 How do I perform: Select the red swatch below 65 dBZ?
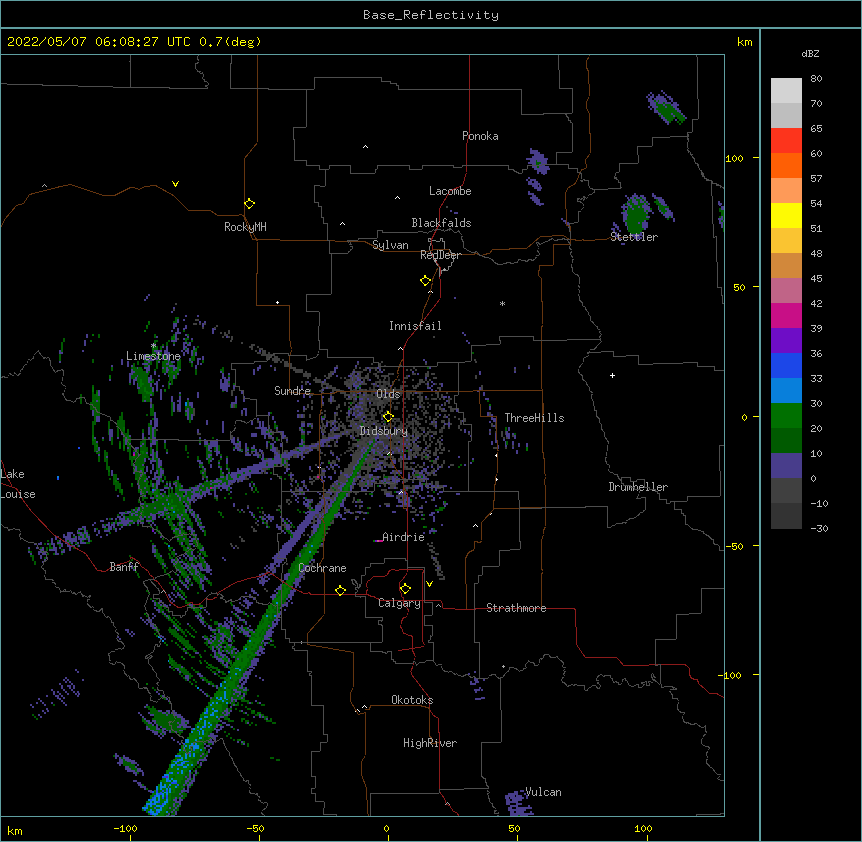coord(786,140)
